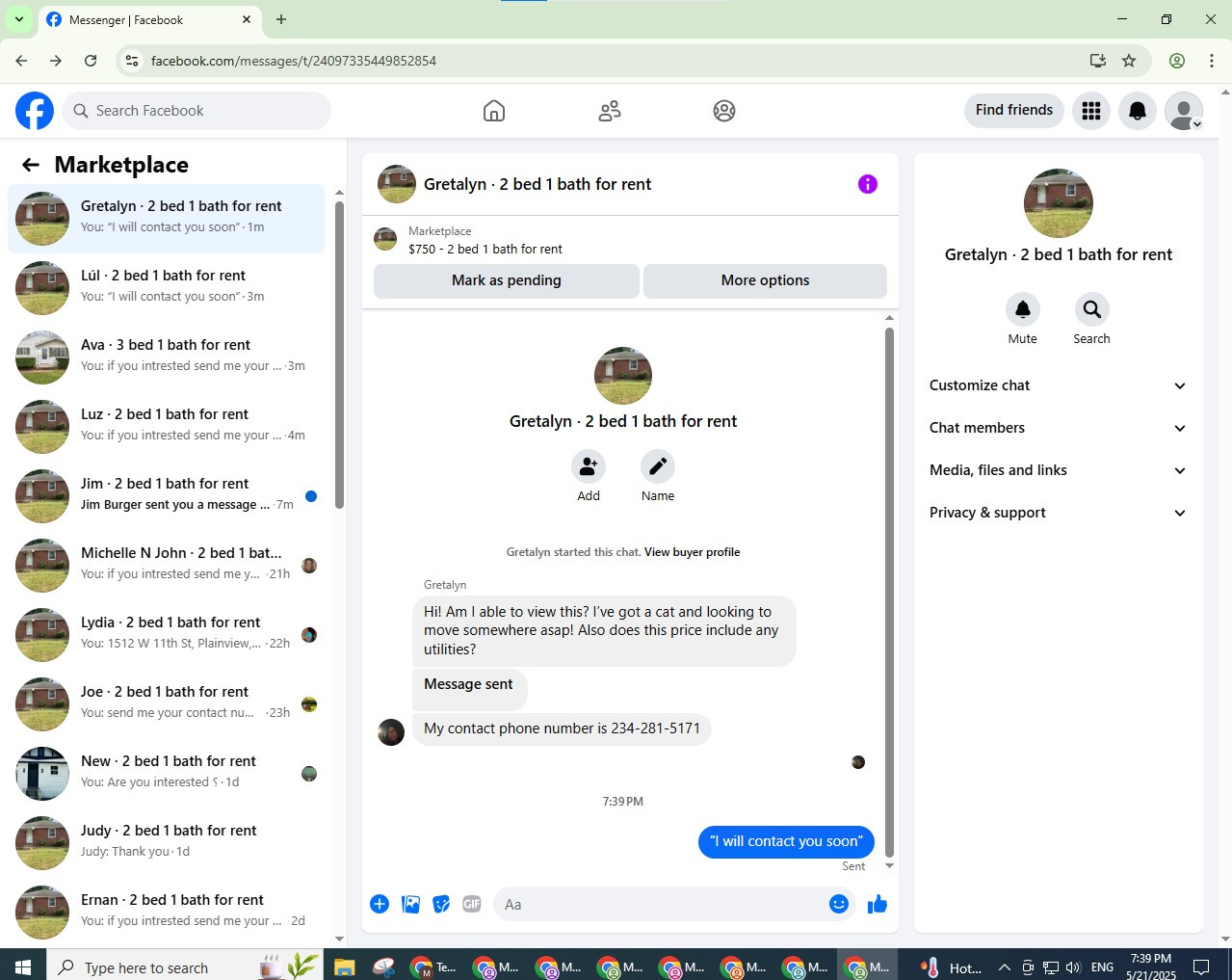Open Luz 2 bed 1 bath conversation
Image resolution: width=1232 pixels, height=980 pixels.
[167, 427]
